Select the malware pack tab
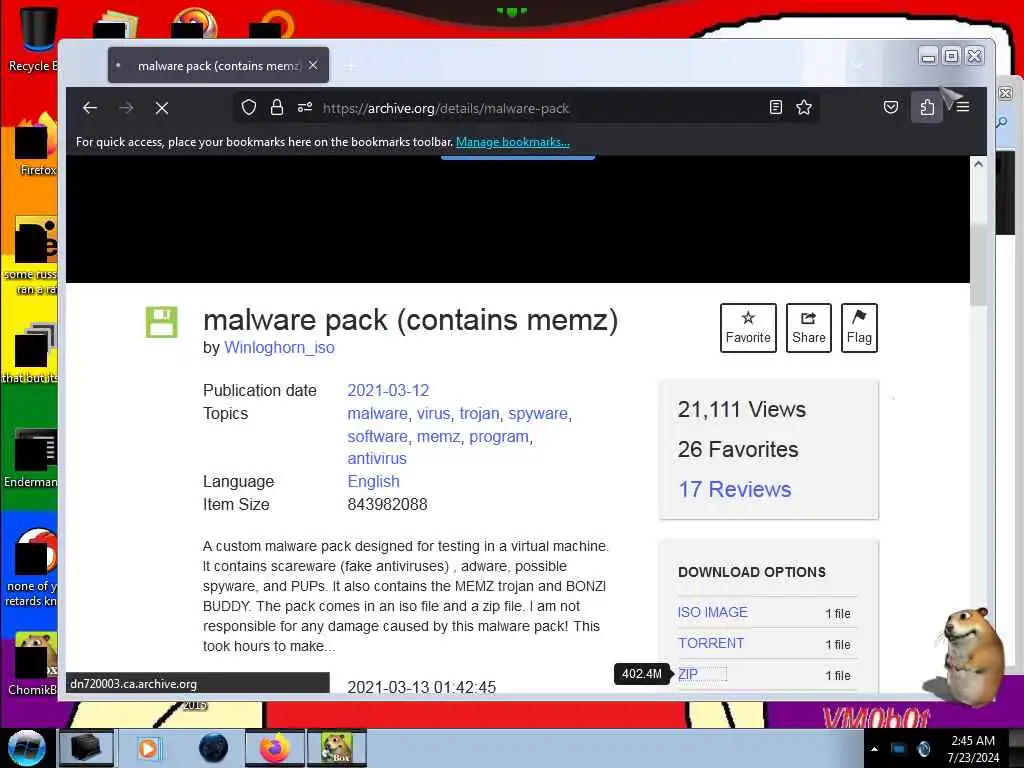 pyautogui.click(x=218, y=65)
